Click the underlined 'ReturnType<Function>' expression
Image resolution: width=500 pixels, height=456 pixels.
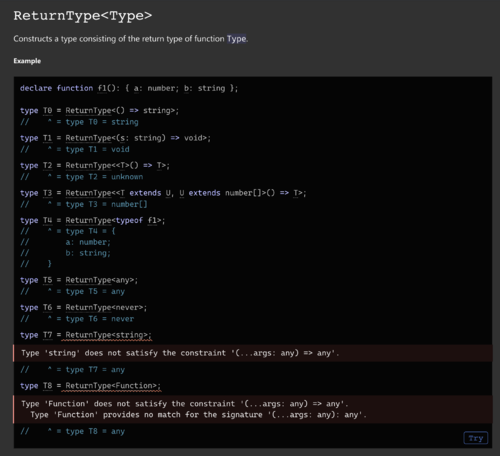click(113, 386)
